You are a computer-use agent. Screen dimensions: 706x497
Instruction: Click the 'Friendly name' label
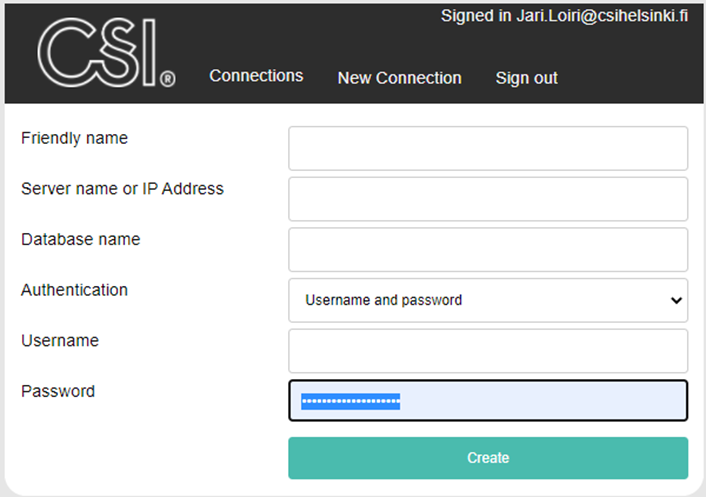pyautogui.click(x=74, y=138)
